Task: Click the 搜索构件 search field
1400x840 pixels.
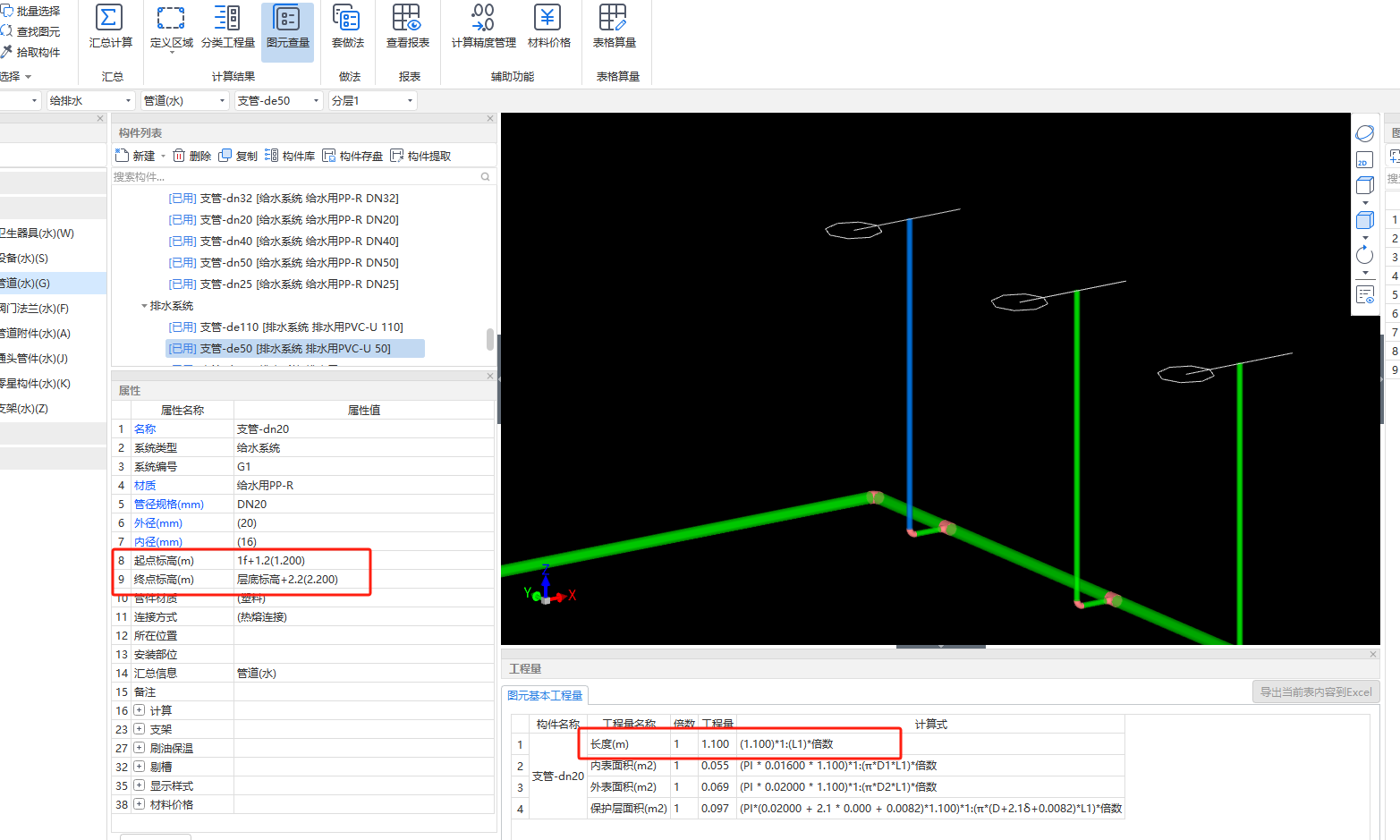Action: [x=295, y=177]
